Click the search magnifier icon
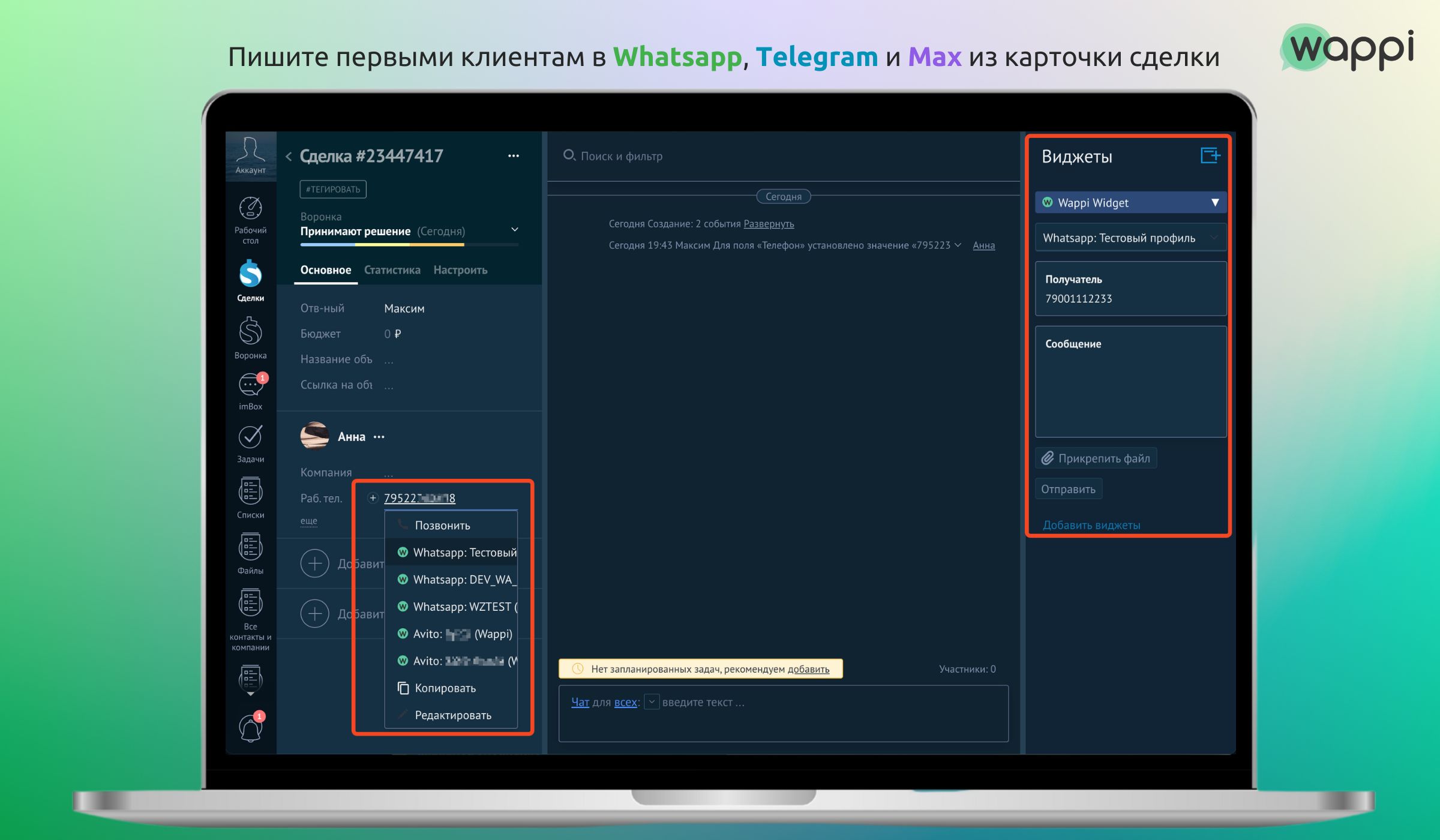The image size is (1440, 840). coord(569,155)
